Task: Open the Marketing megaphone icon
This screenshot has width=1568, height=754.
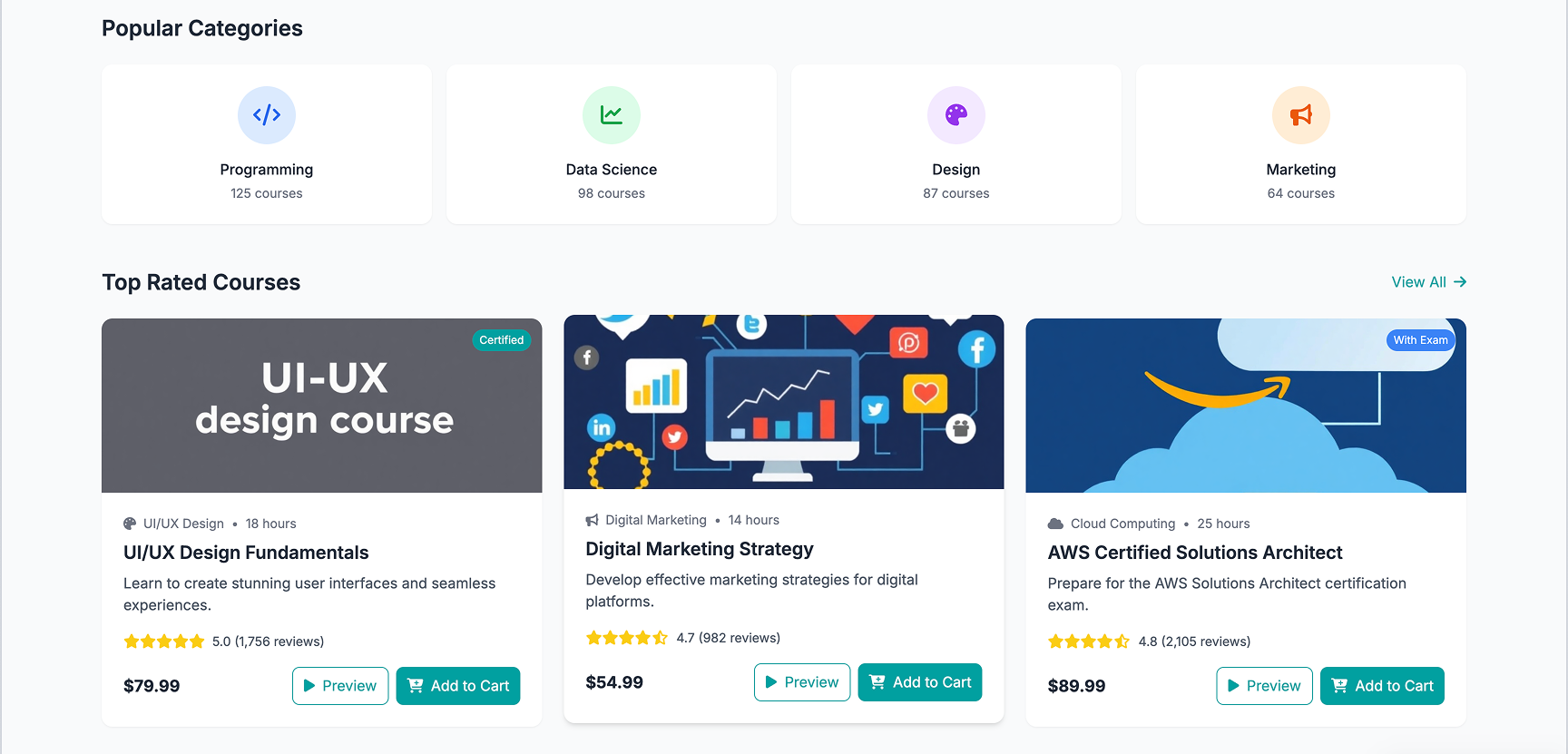Action: (1301, 115)
